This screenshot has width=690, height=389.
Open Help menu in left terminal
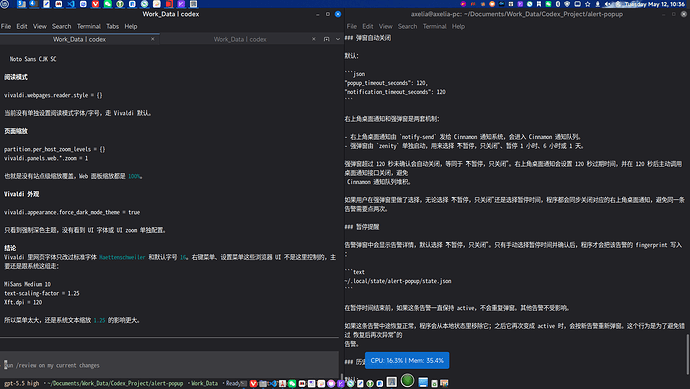pos(131,26)
